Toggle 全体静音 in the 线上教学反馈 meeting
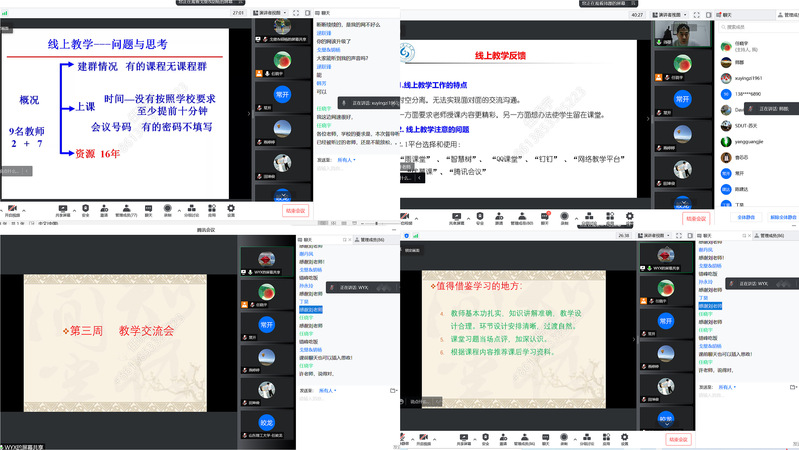This screenshot has width=799, height=450. click(x=746, y=216)
